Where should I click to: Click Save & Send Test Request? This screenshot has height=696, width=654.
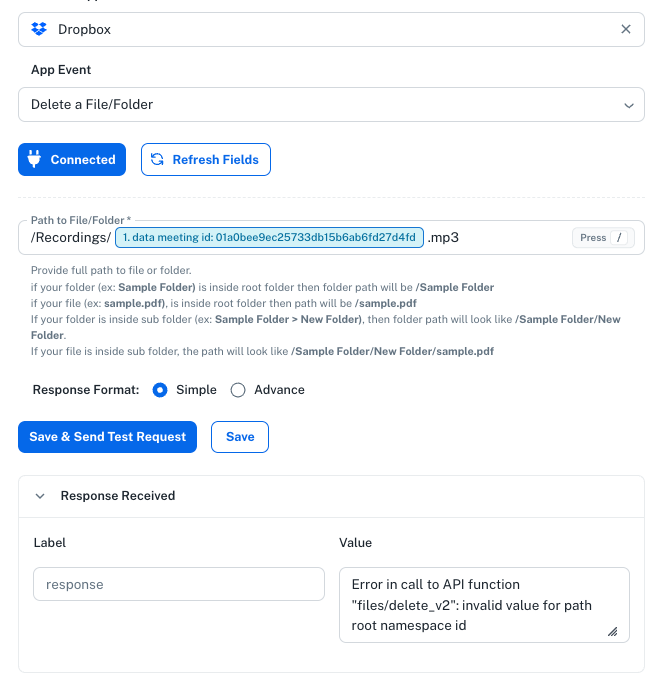(x=107, y=437)
